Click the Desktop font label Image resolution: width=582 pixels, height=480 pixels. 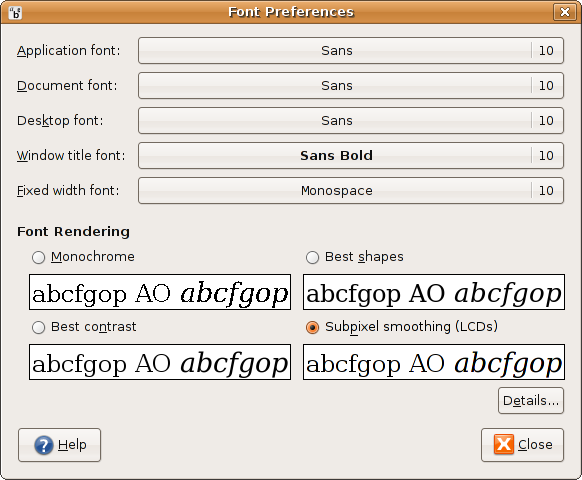pos(60,121)
